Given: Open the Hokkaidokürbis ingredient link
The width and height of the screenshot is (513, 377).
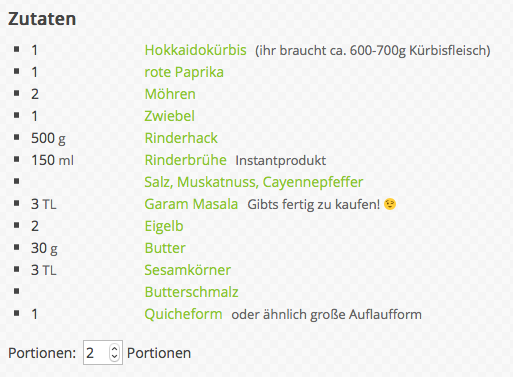Looking at the screenshot, I should coord(195,50).
